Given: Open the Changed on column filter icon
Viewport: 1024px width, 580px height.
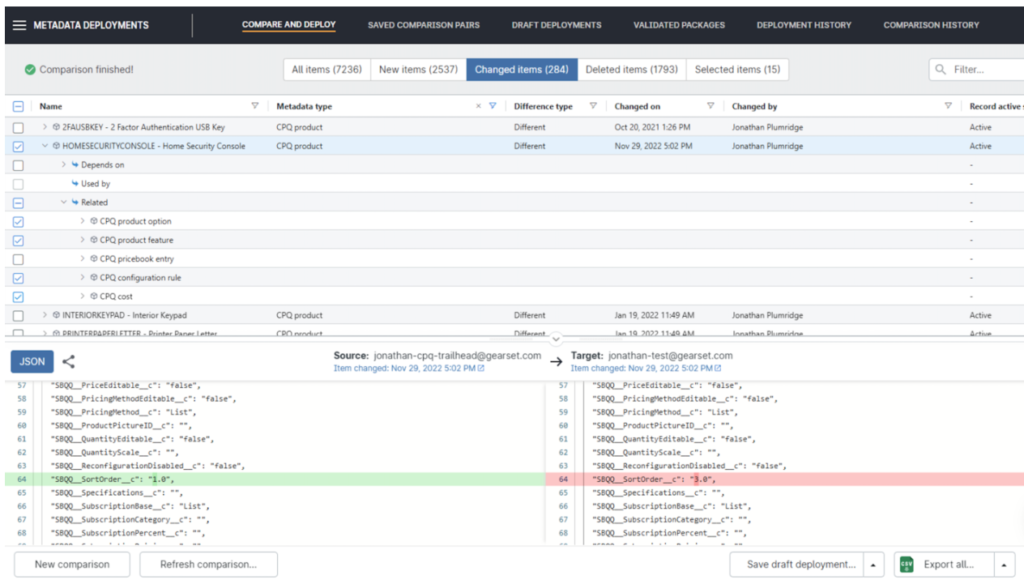Looking at the screenshot, I should 711,106.
